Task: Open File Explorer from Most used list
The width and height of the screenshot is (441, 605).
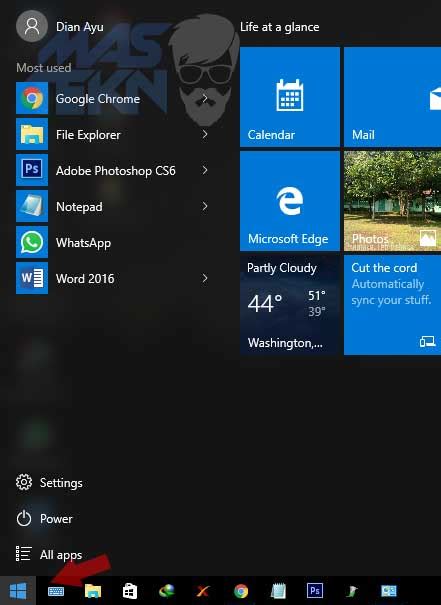Action: point(114,134)
